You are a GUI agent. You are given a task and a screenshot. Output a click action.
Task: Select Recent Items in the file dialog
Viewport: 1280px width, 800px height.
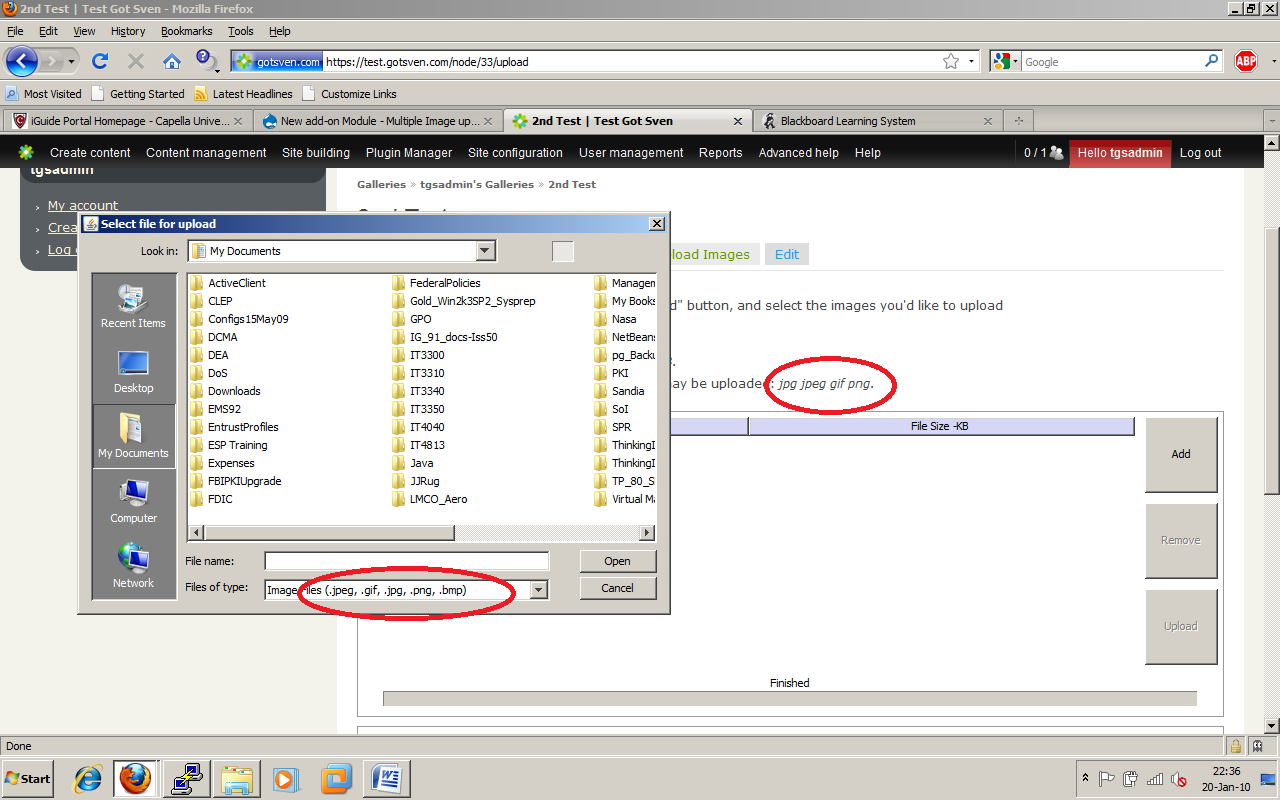click(133, 306)
